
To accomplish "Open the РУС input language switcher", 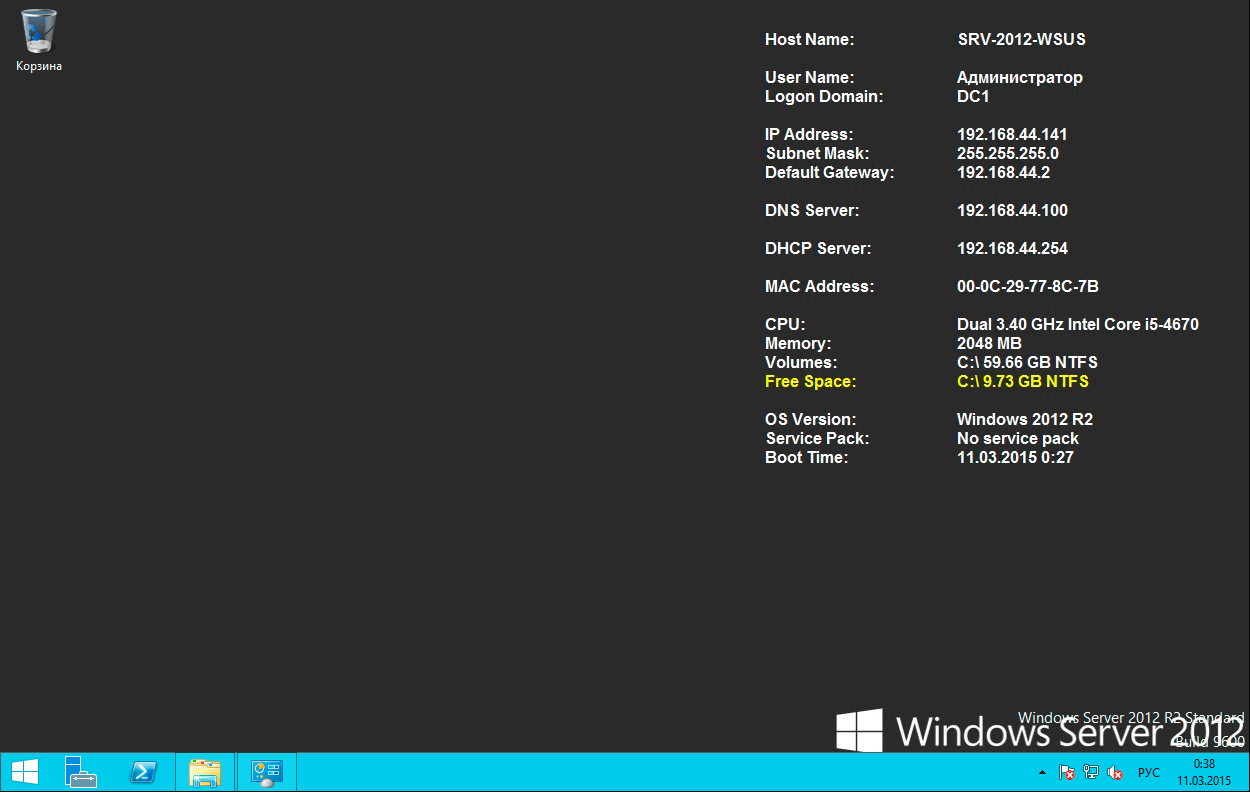I will (1149, 773).
